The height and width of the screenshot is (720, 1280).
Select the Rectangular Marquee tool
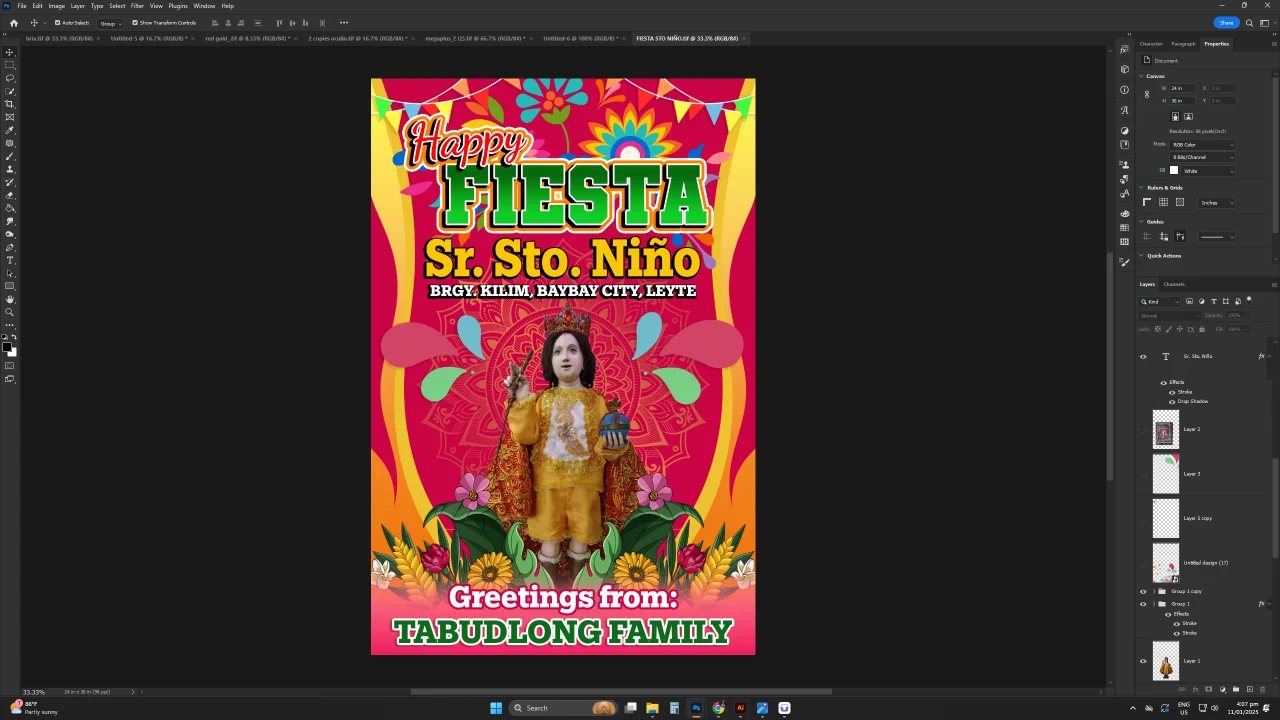[x=10, y=64]
